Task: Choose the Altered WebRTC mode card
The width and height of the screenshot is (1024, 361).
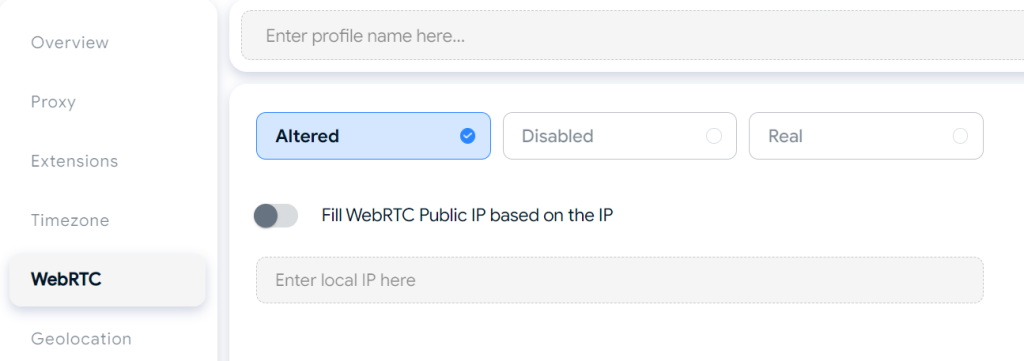Action: pyautogui.click(x=374, y=136)
